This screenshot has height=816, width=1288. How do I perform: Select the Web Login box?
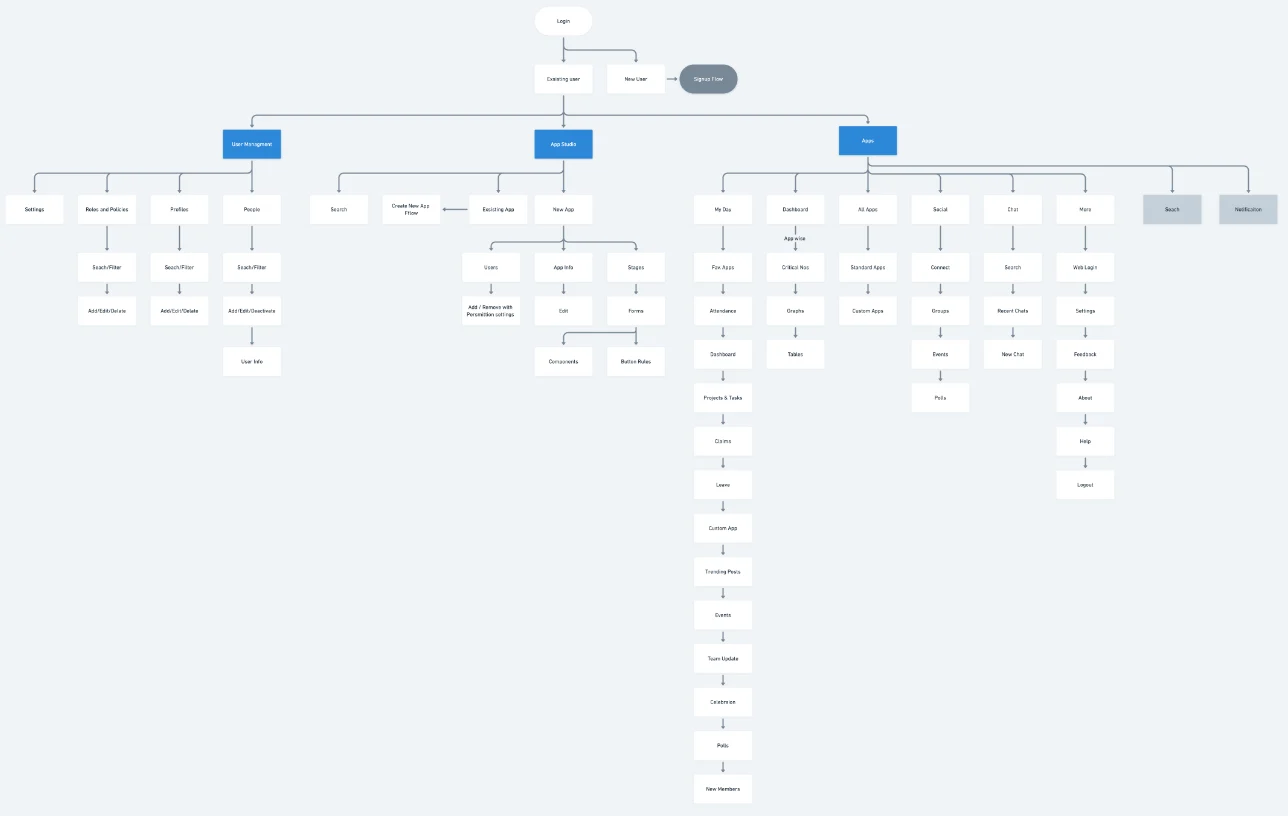click(1085, 267)
